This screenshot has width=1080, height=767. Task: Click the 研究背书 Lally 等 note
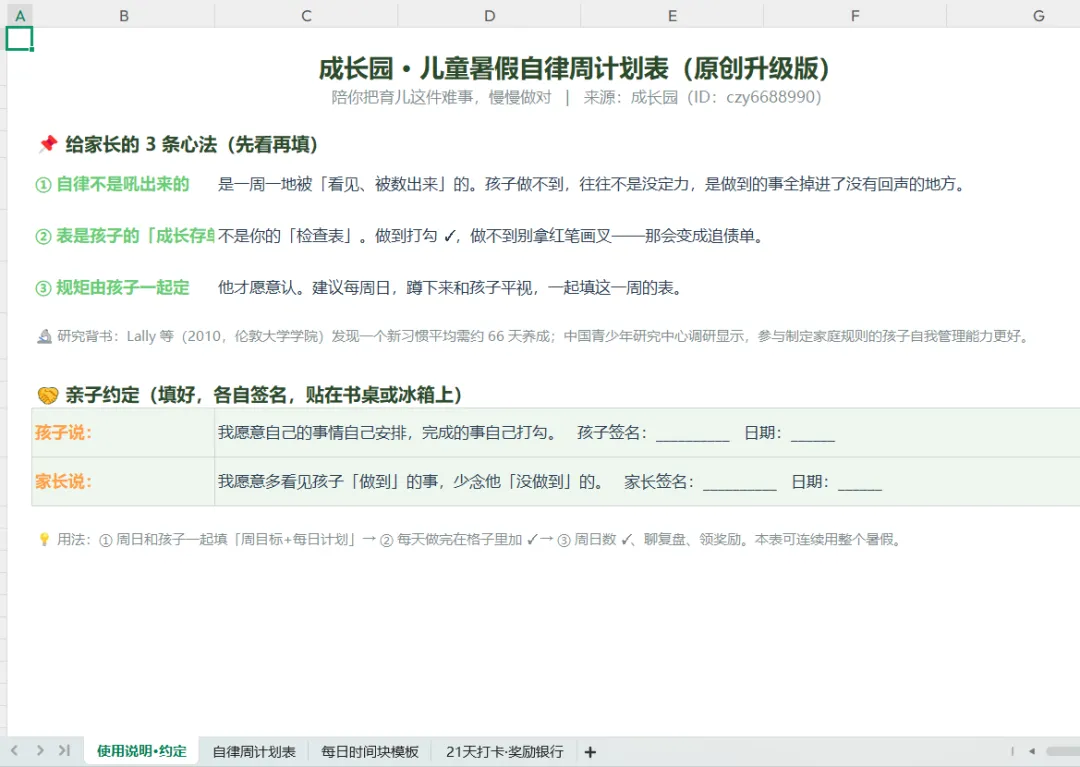click(x=543, y=336)
